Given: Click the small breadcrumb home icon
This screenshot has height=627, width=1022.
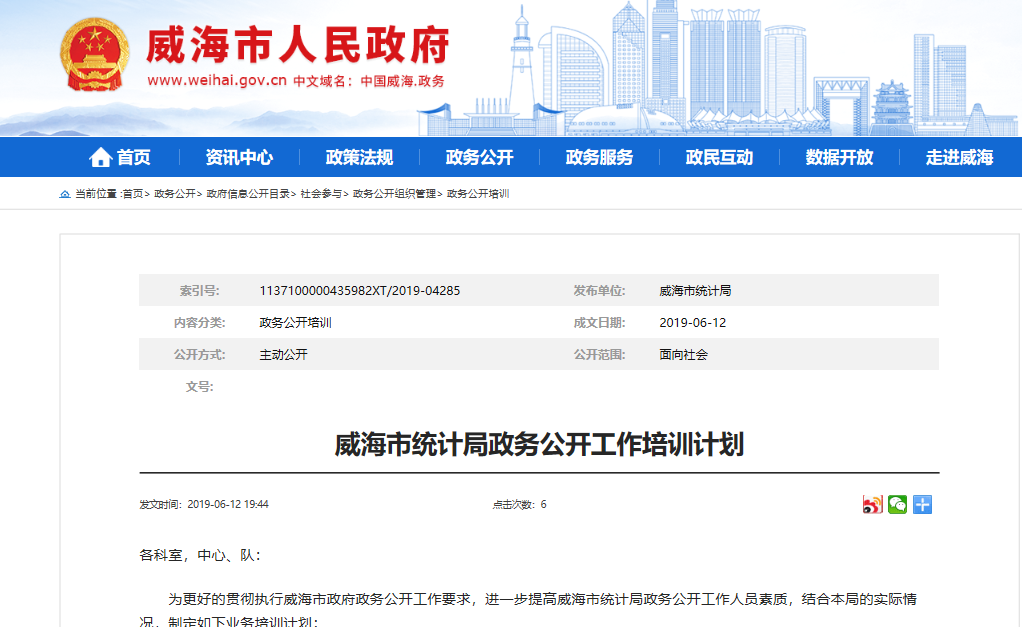Looking at the screenshot, I should [x=65, y=194].
